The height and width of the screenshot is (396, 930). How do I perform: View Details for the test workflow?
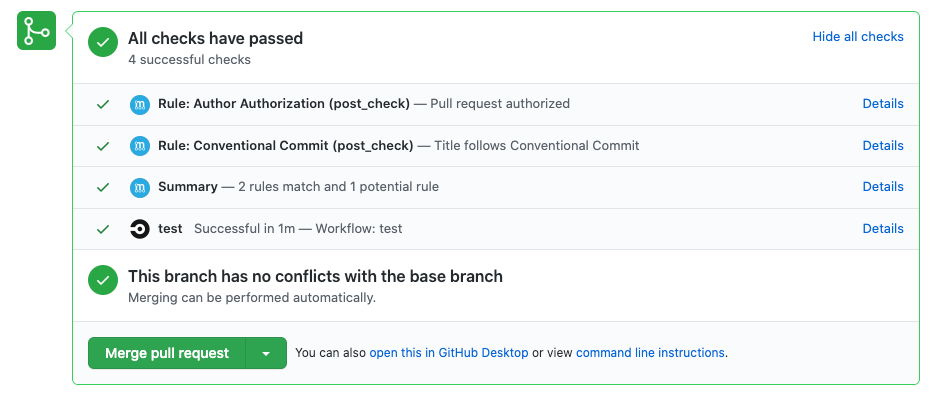click(883, 229)
